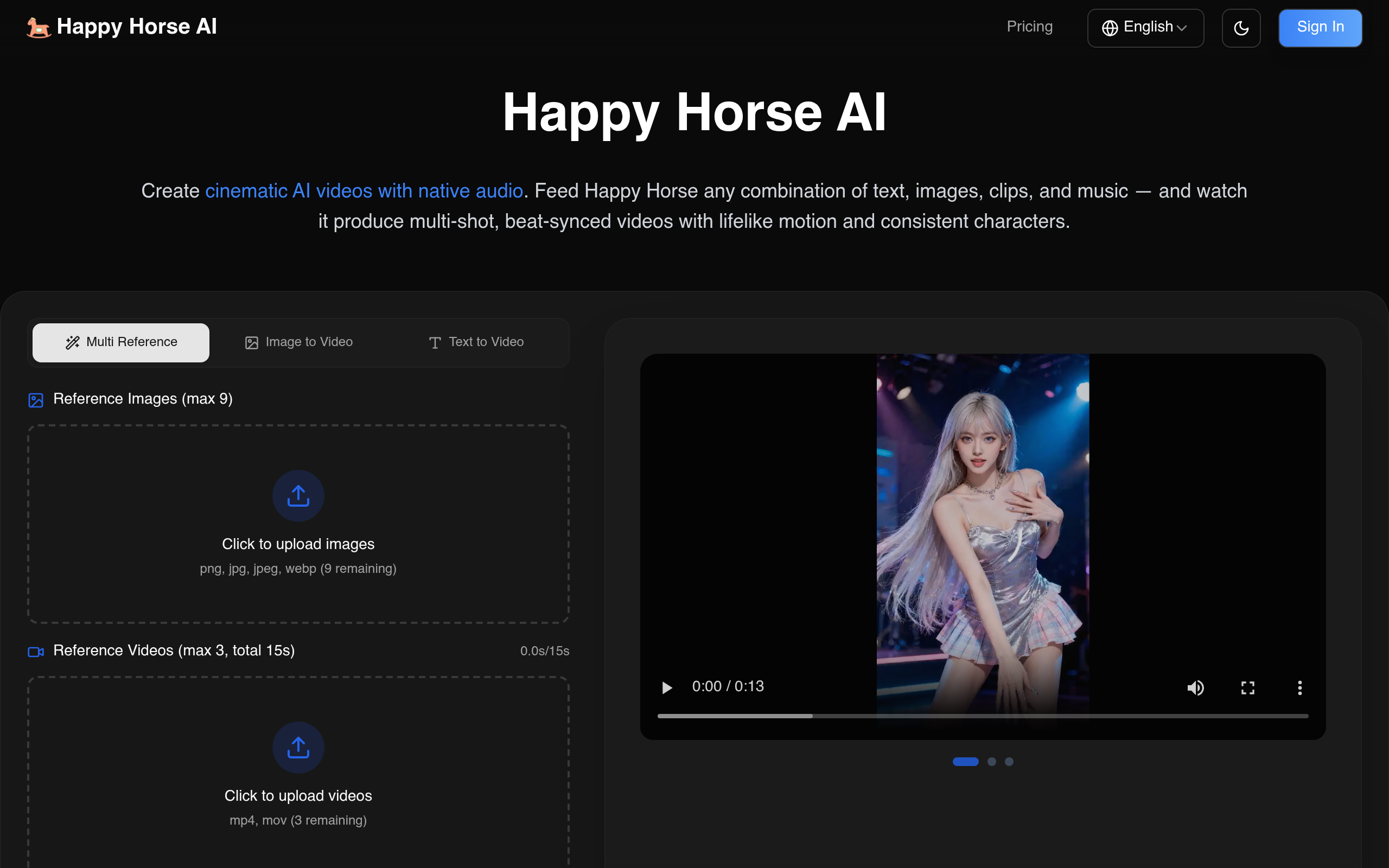This screenshot has width=1389, height=868.
Task: Click the upload images arrow icon
Action: pyautogui.click(x=298, y=496)
